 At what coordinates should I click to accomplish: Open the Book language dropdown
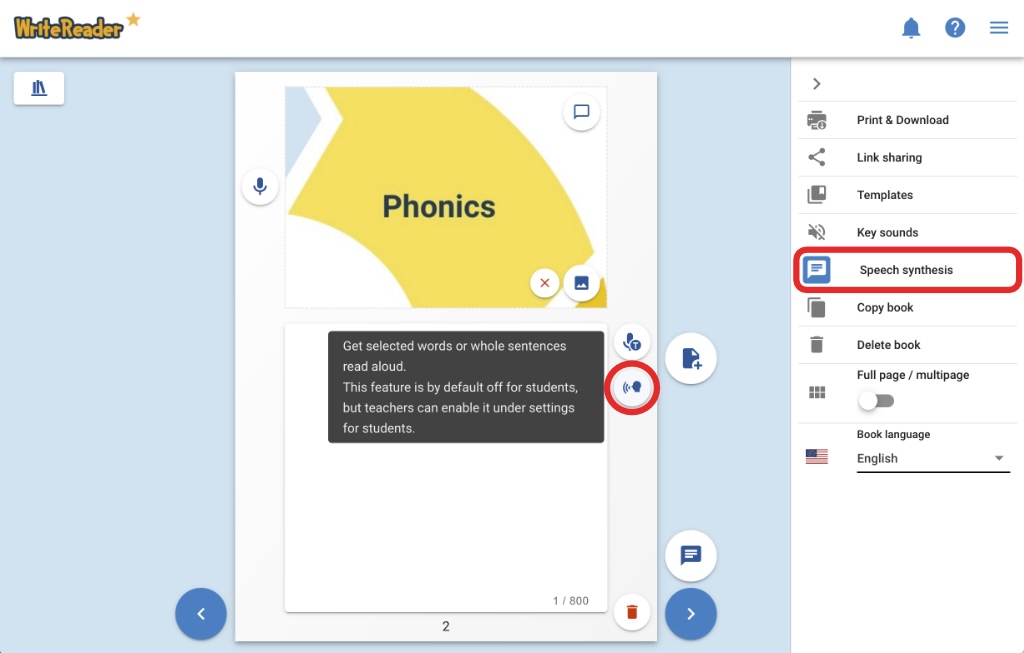point(932,458)
